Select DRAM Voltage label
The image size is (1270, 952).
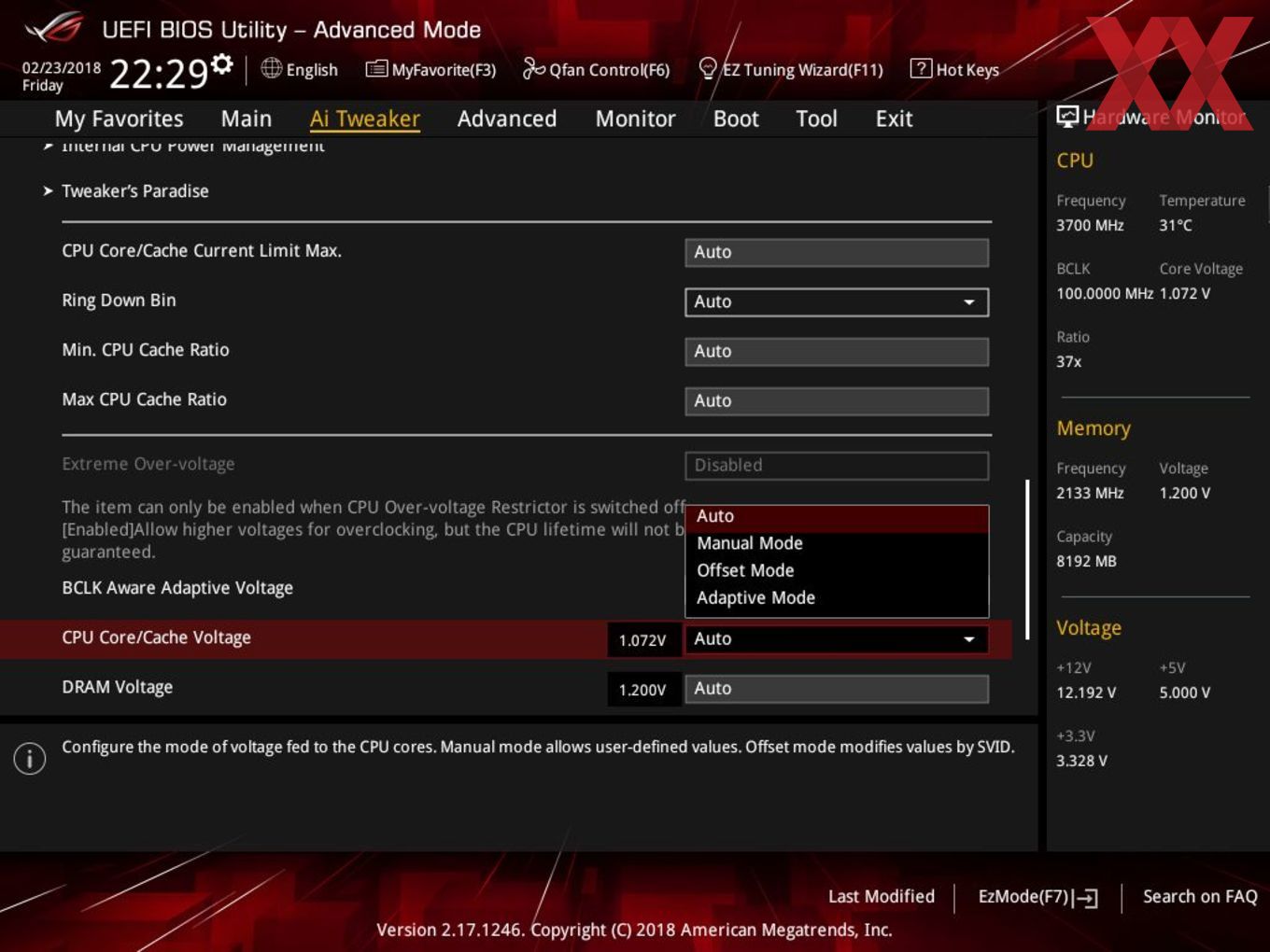[117, 687]
